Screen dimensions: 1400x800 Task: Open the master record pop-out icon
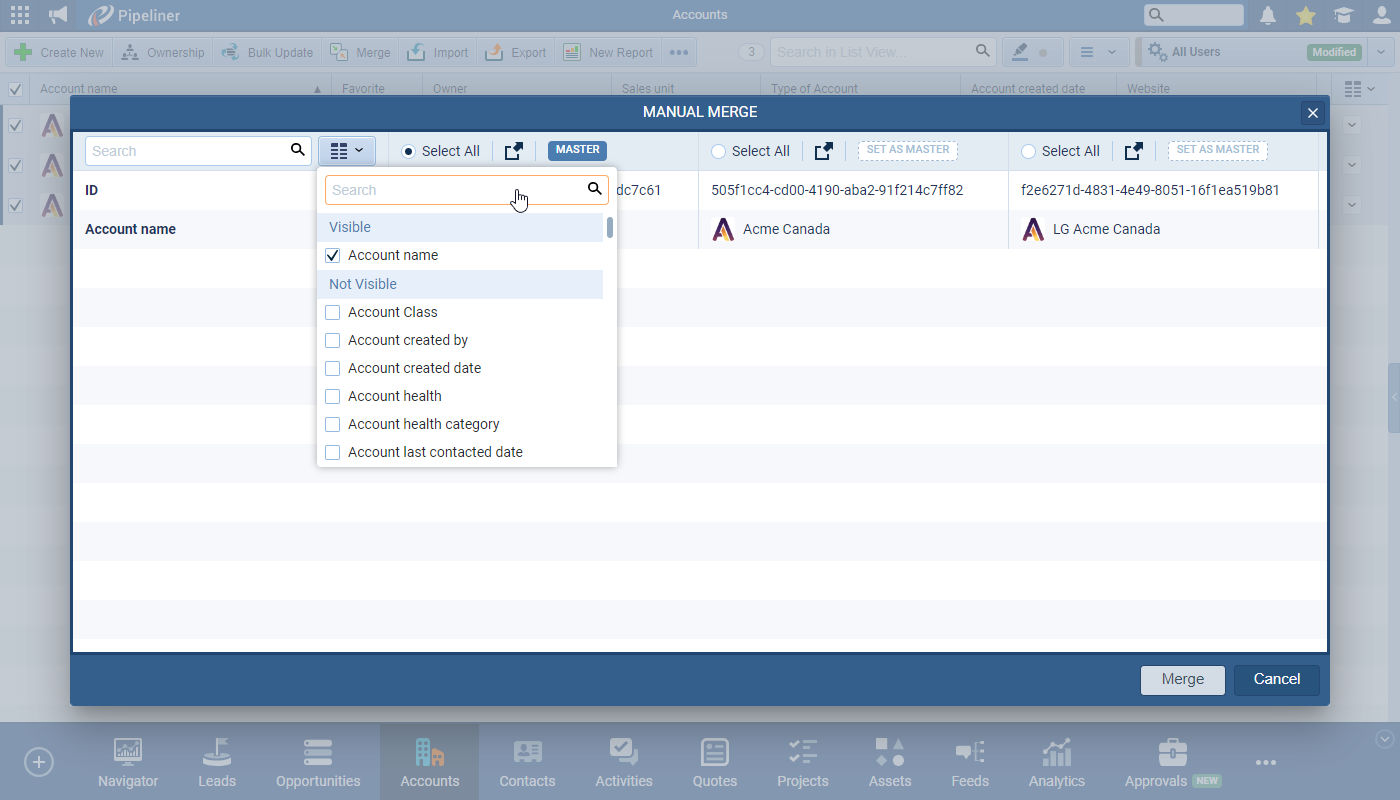pos(513,151)
